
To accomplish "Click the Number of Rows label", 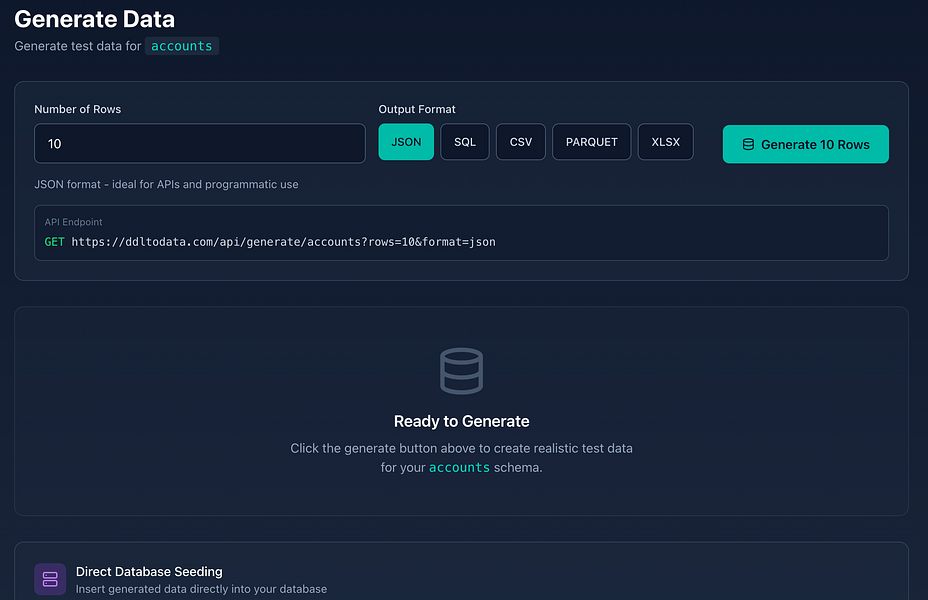I will click(x=78, y=109).
